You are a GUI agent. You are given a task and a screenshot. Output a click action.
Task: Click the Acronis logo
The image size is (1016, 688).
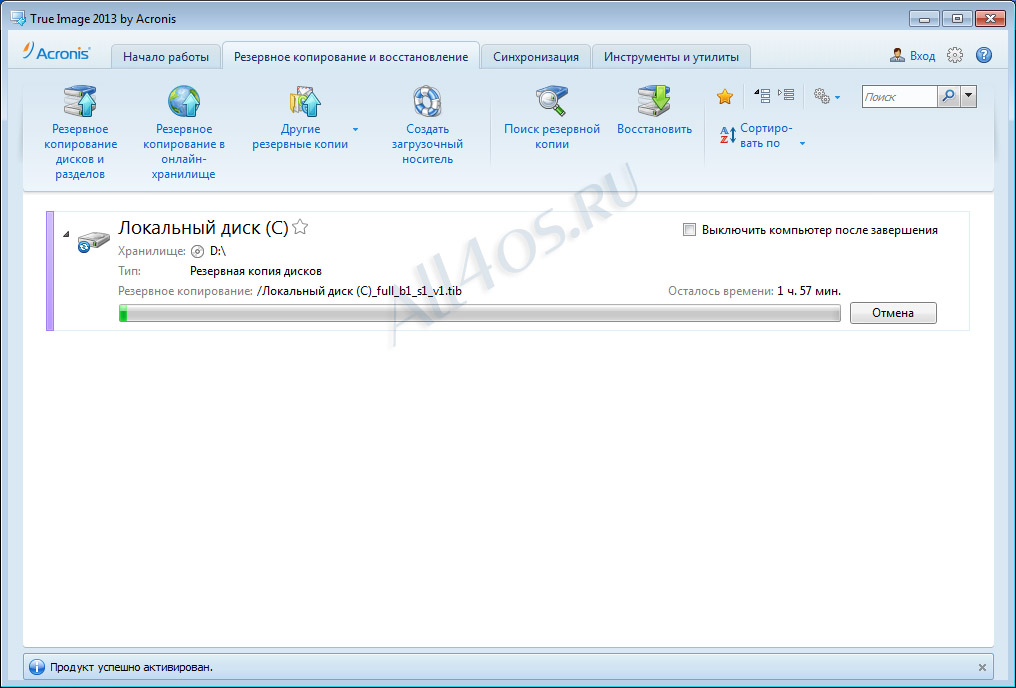pos(56,52)
